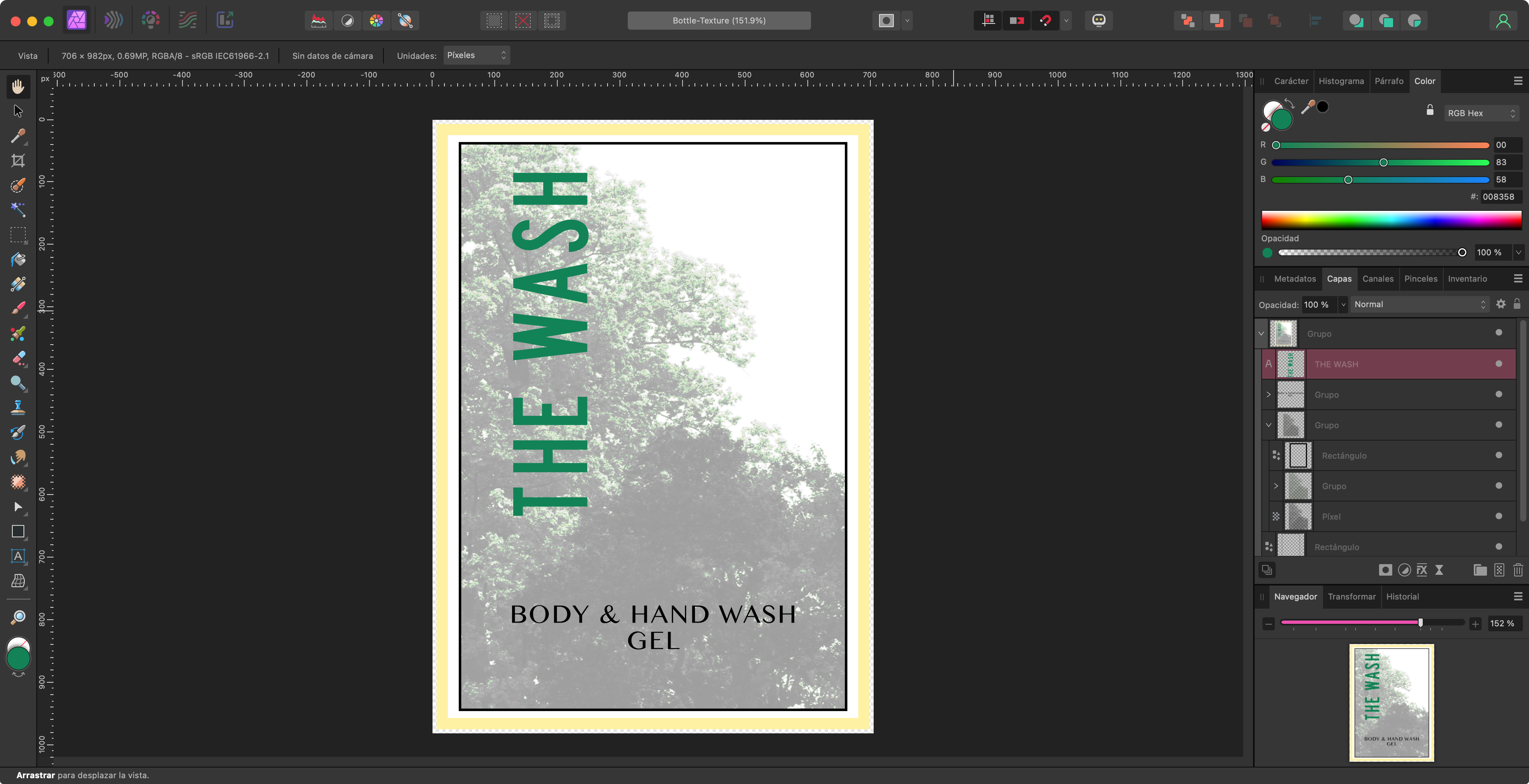Click the hex color input field
This screenshot has width=1529, height=784.
point(1499,196)
